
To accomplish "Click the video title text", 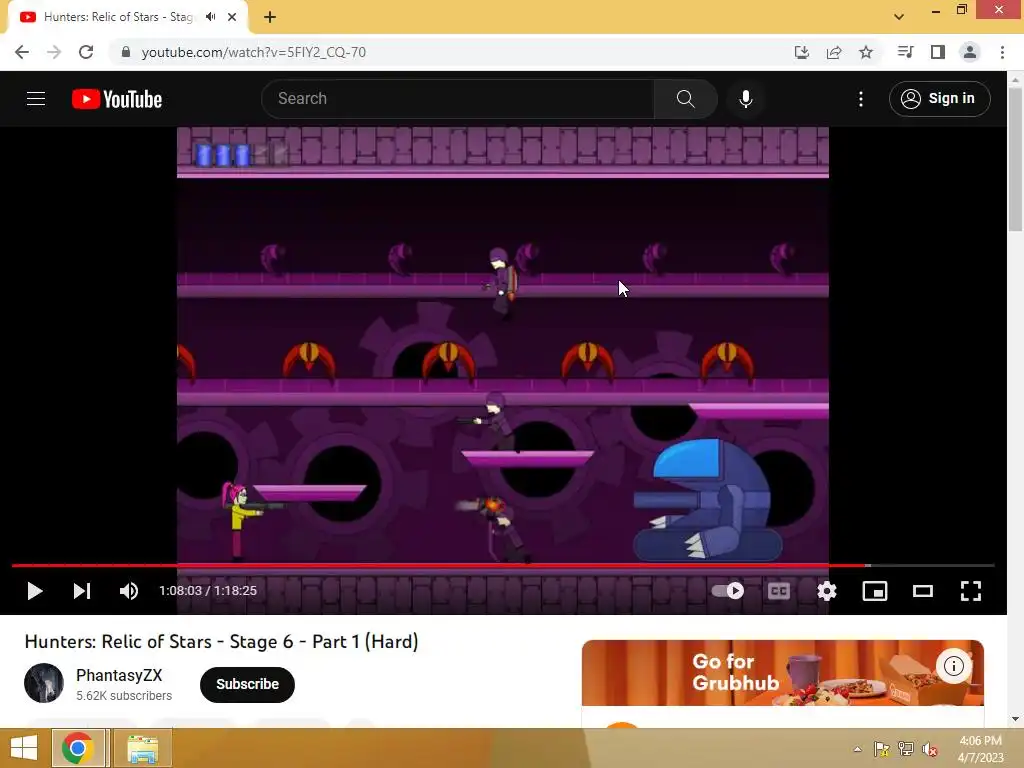I will [x=221, y=642].
